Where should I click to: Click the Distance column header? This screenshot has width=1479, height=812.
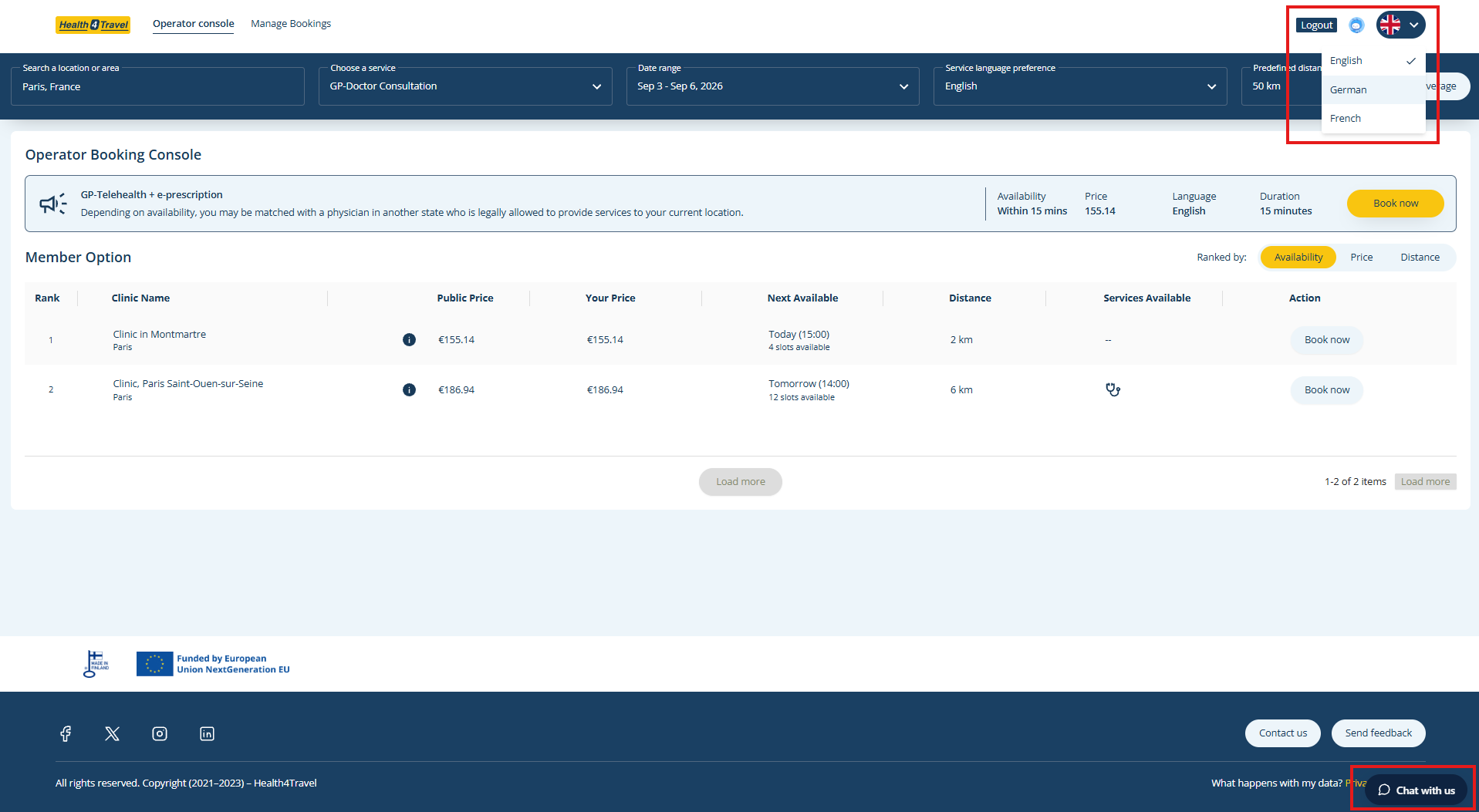tap(970, 298)
